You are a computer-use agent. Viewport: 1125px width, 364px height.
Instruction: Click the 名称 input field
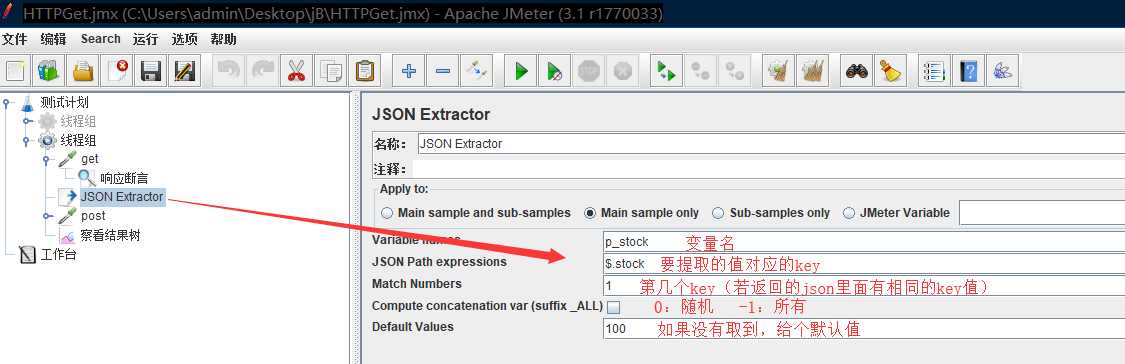(x=771, y=144)
